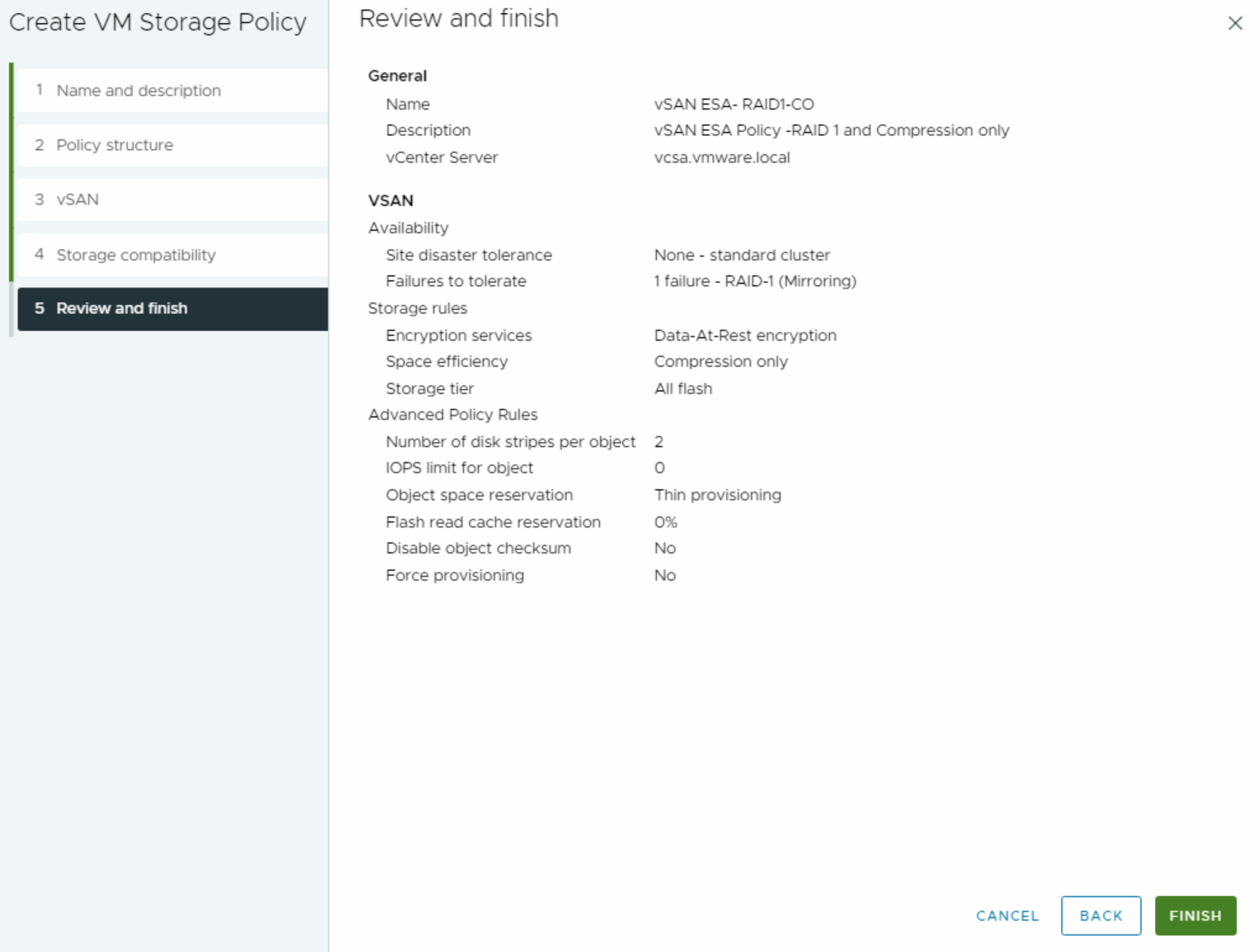Screen dimensions: 1257x952
Task: Select the Thin provisioning reservation value
Action: tap(717, 495)
